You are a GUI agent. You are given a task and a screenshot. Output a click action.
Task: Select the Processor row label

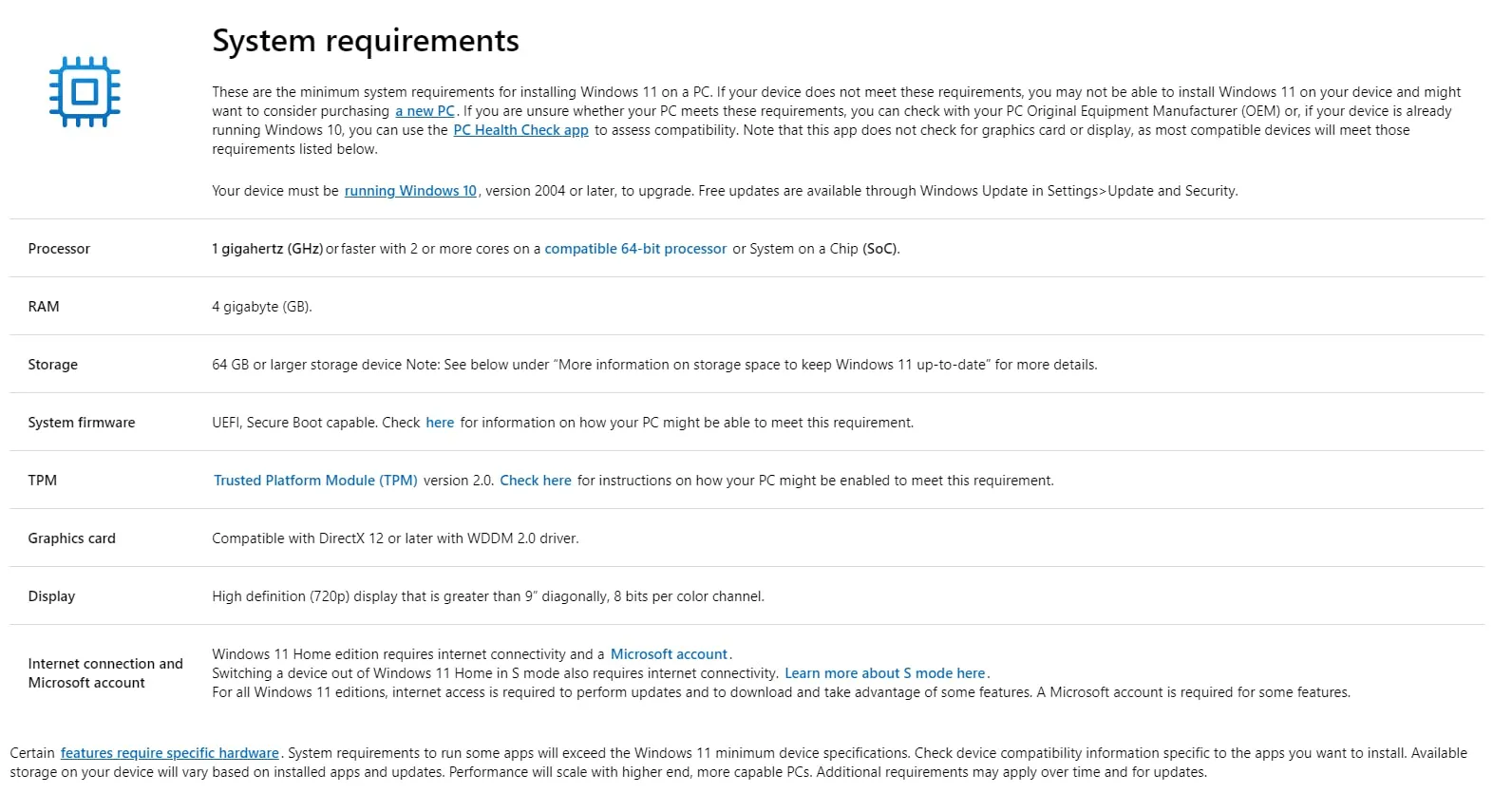coord(59,249)
